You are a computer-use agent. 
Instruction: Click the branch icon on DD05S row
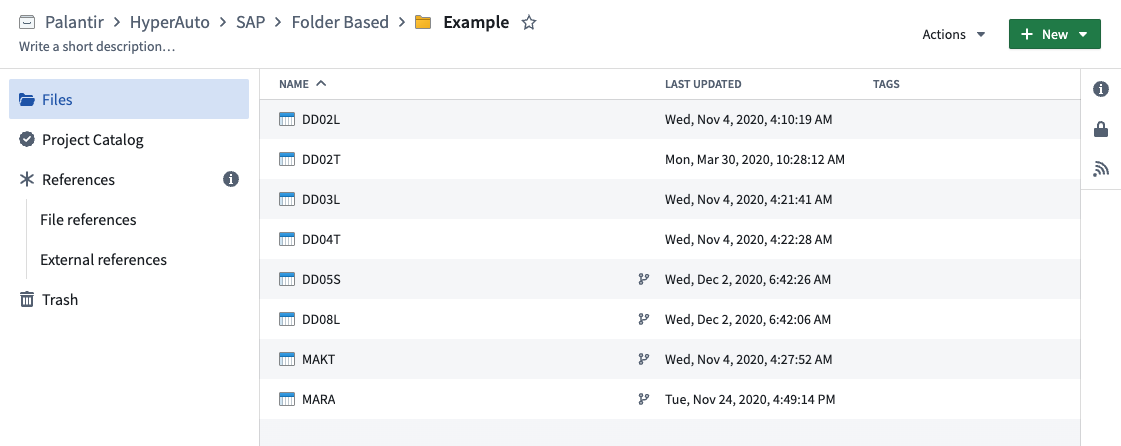pos(643,279)
